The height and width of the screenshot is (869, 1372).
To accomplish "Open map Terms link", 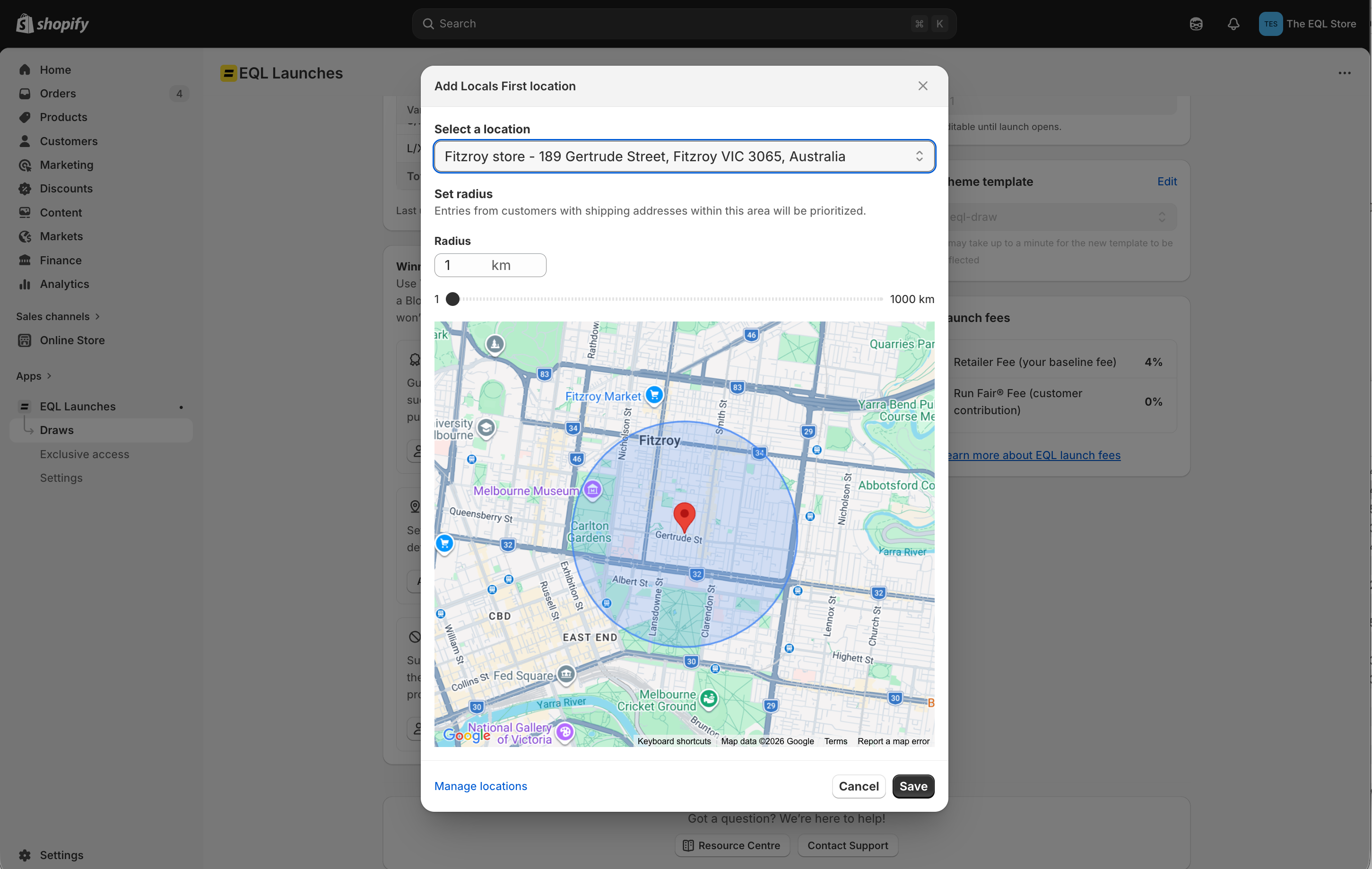I will pos(835,741).
